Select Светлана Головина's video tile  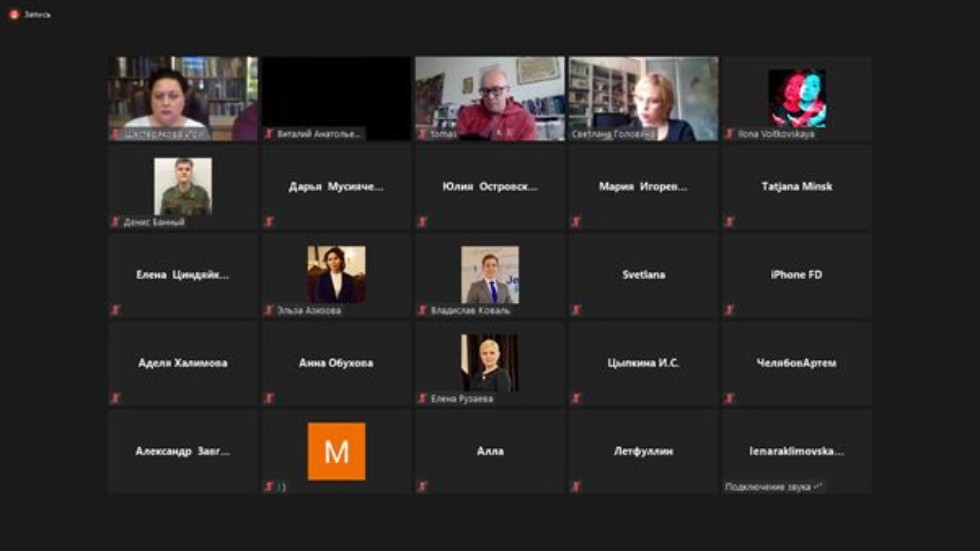click(x=643, y=99)
